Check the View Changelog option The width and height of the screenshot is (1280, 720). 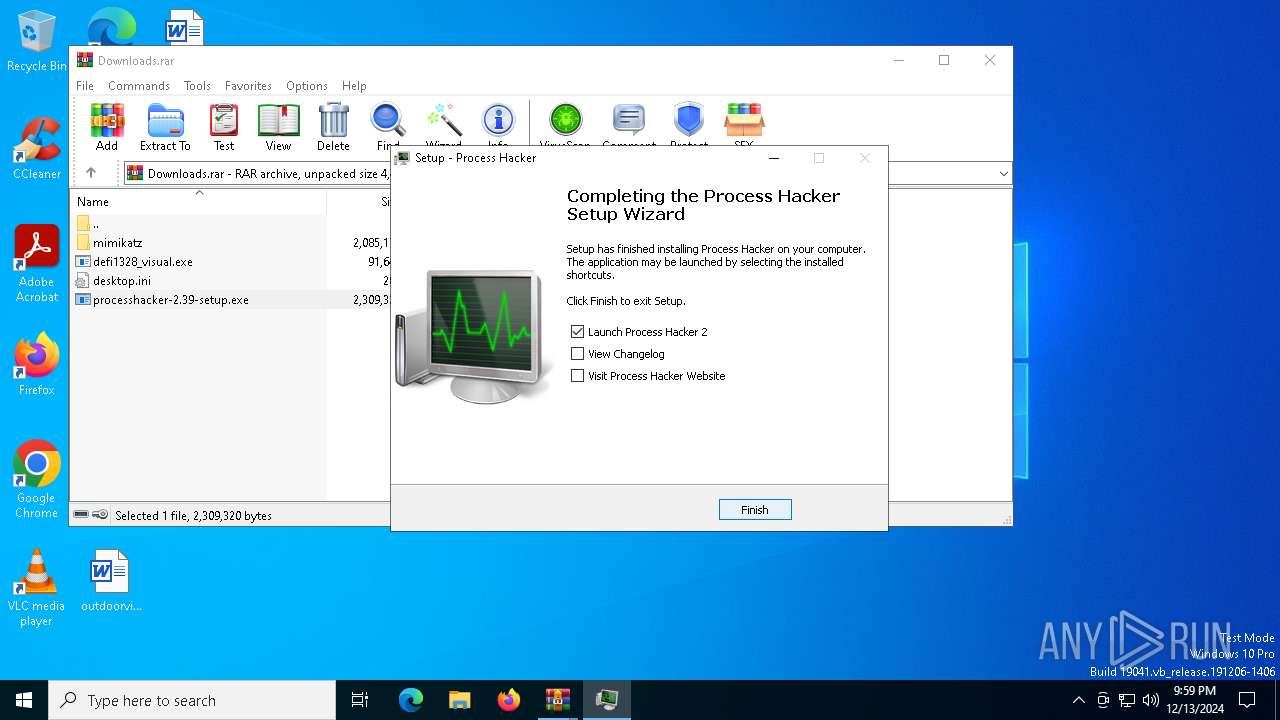577,353
